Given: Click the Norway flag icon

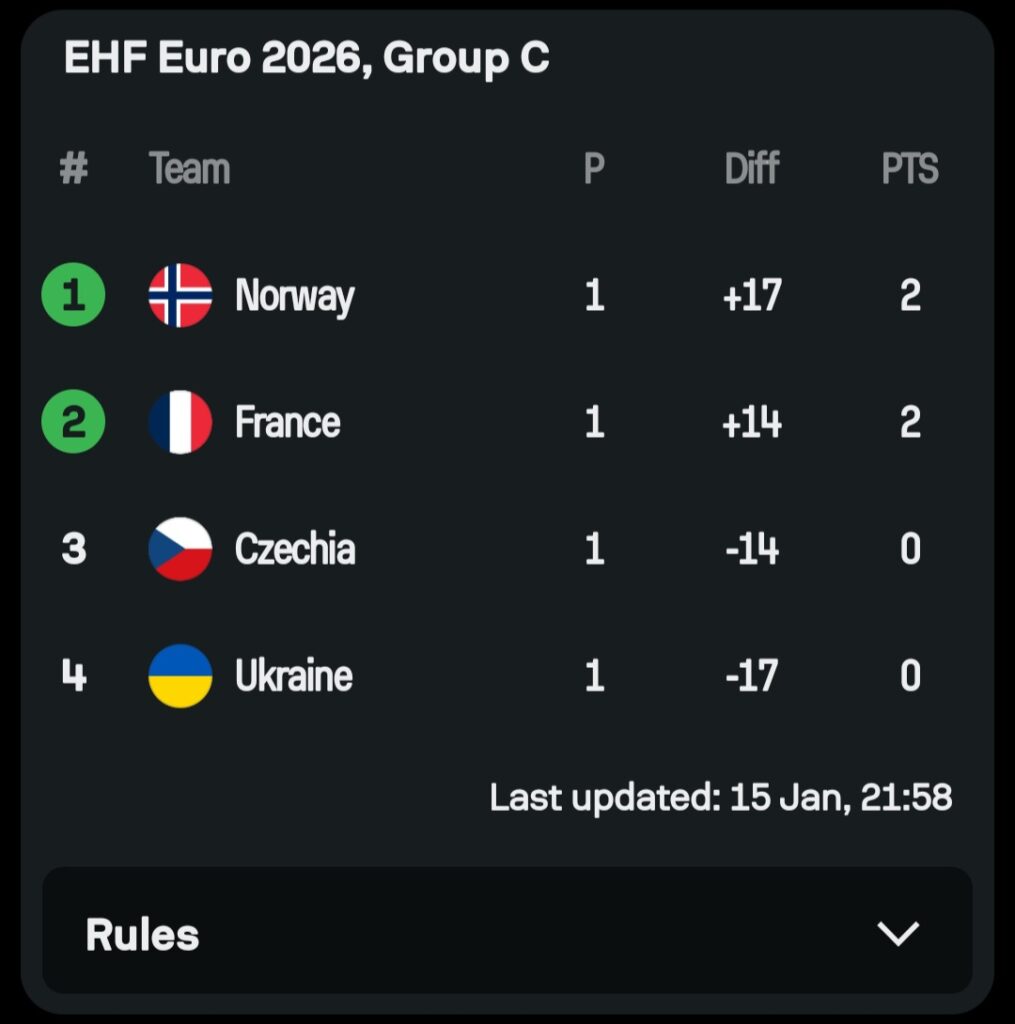Looking at the screenshot, I should (180, 296).
